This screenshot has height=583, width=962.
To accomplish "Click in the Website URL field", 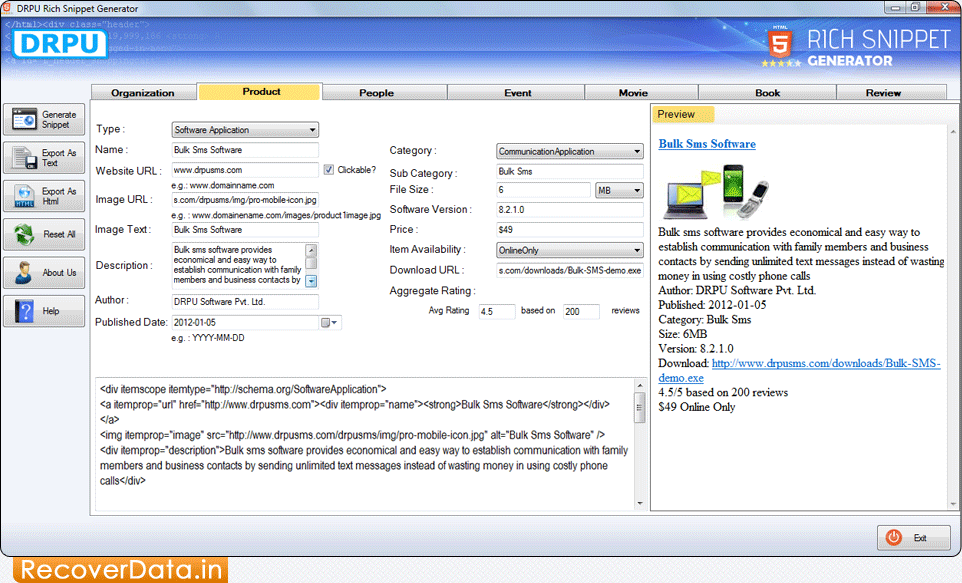I will click(x=245, y=170).
